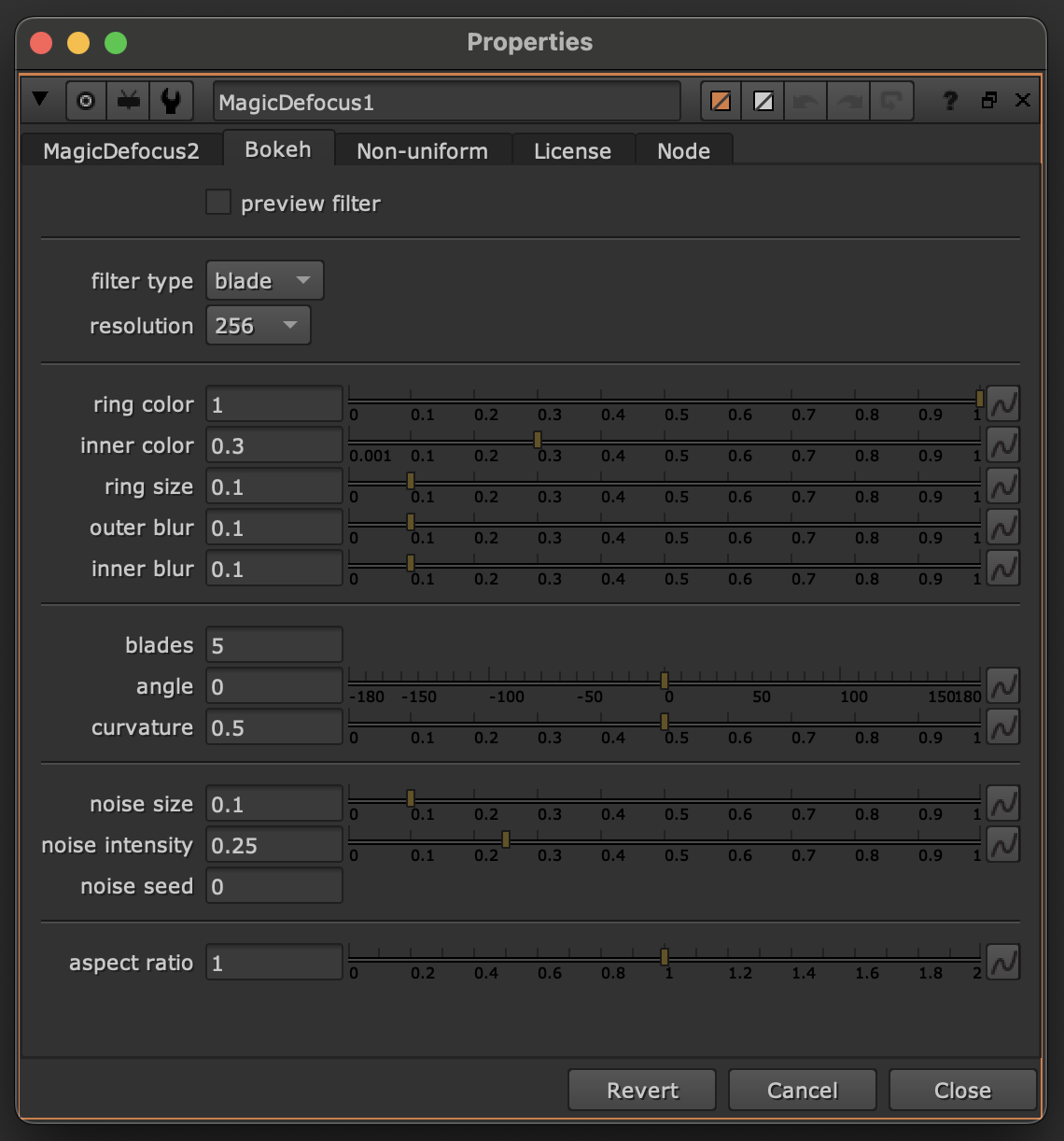This screenshot has height=1141, width=1064.
Task: Float the properties panel with the float icon
Action: click(989, 101)
